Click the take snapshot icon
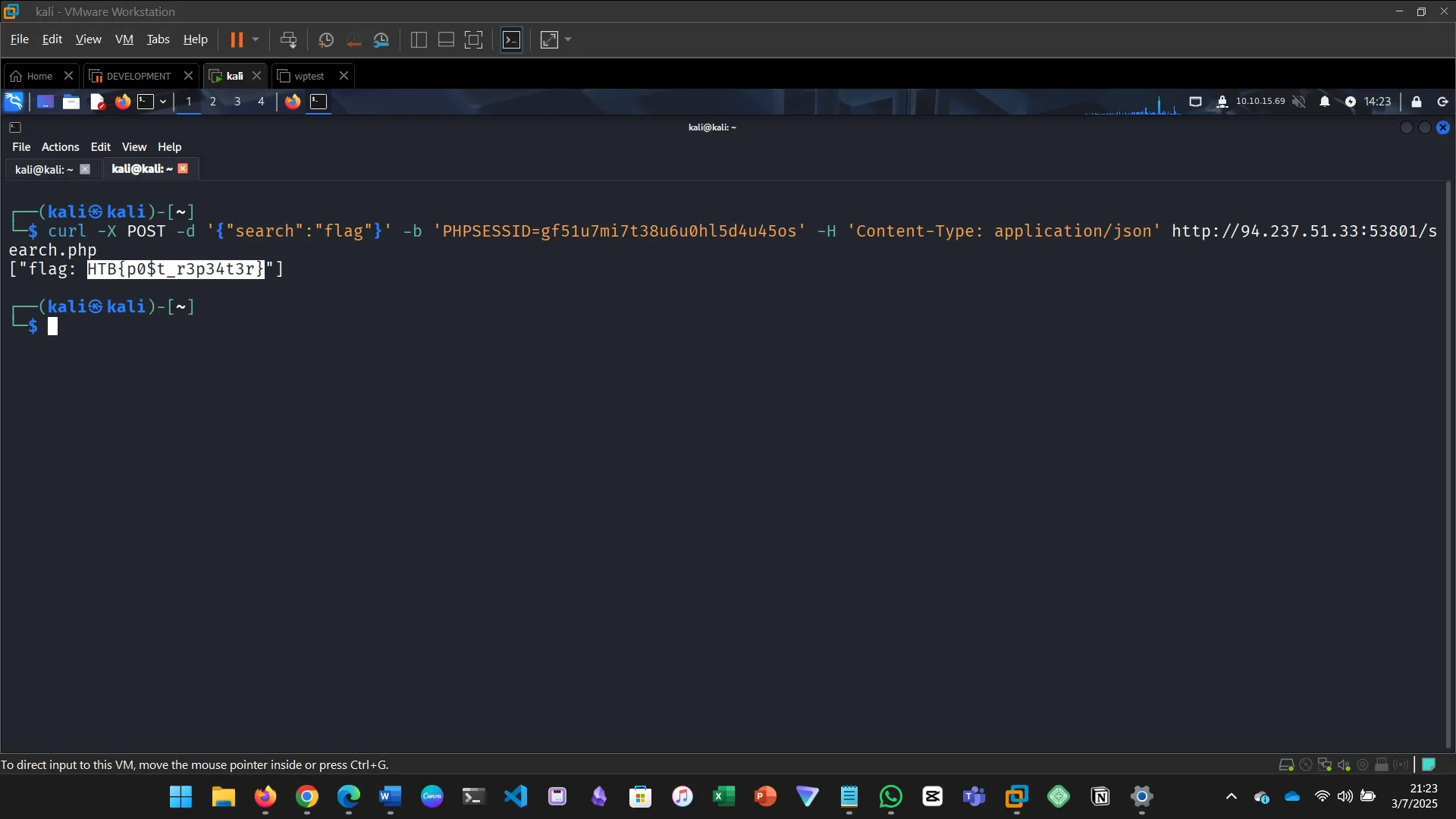This screenshot has width=1456, height=819. pos(326,39)
